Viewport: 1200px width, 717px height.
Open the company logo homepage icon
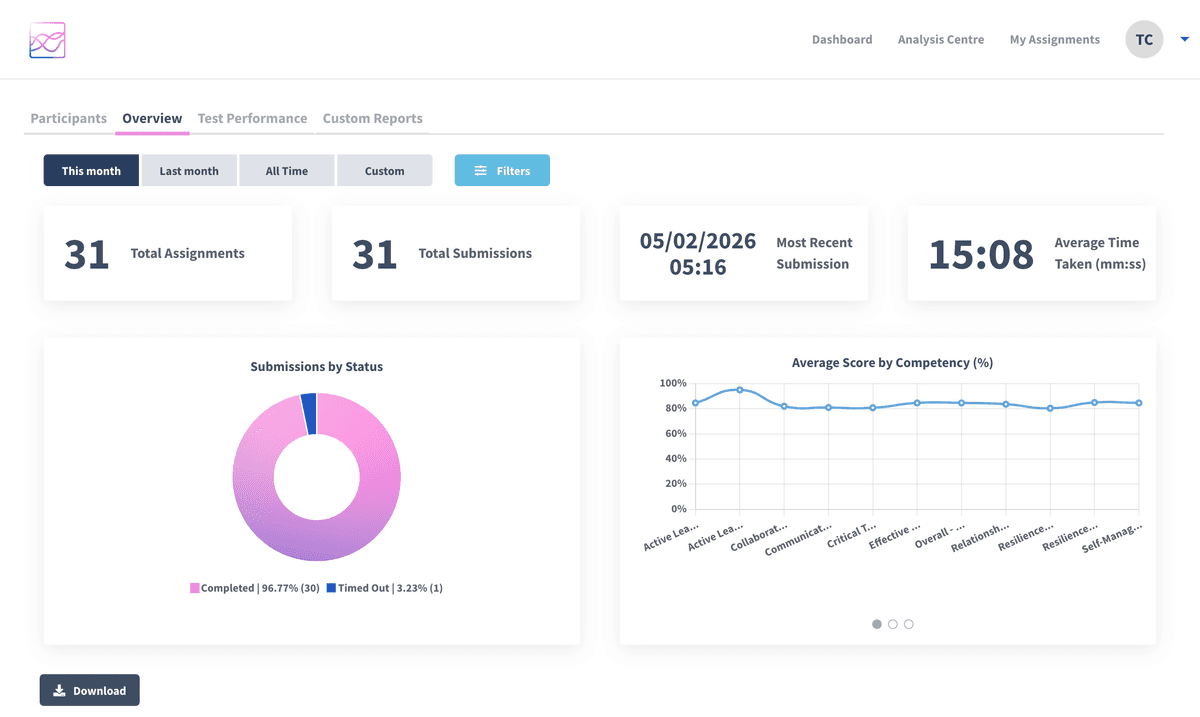(x=47, y=39)
